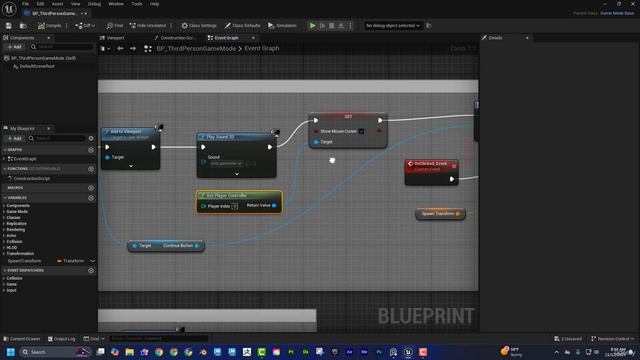Open the Tools menu

point(137,4)
